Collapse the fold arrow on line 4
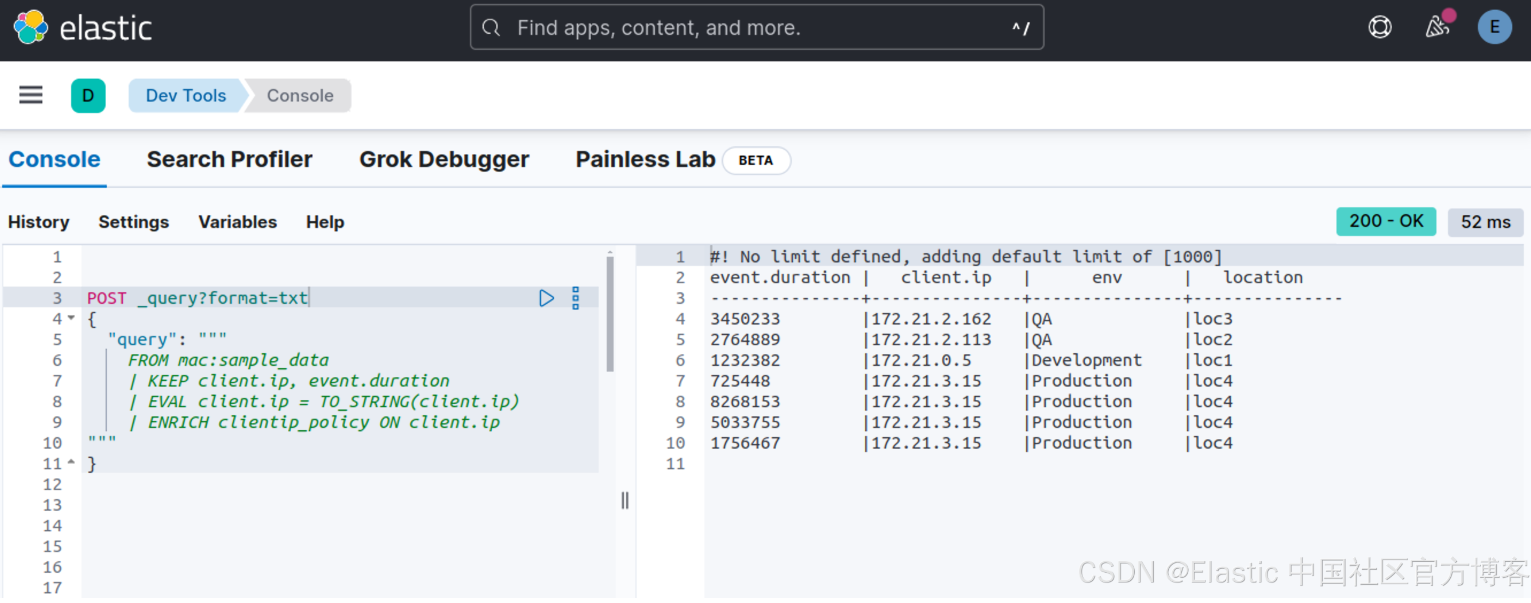Screen dimensions: 1531x603 [x=71, y=319]
